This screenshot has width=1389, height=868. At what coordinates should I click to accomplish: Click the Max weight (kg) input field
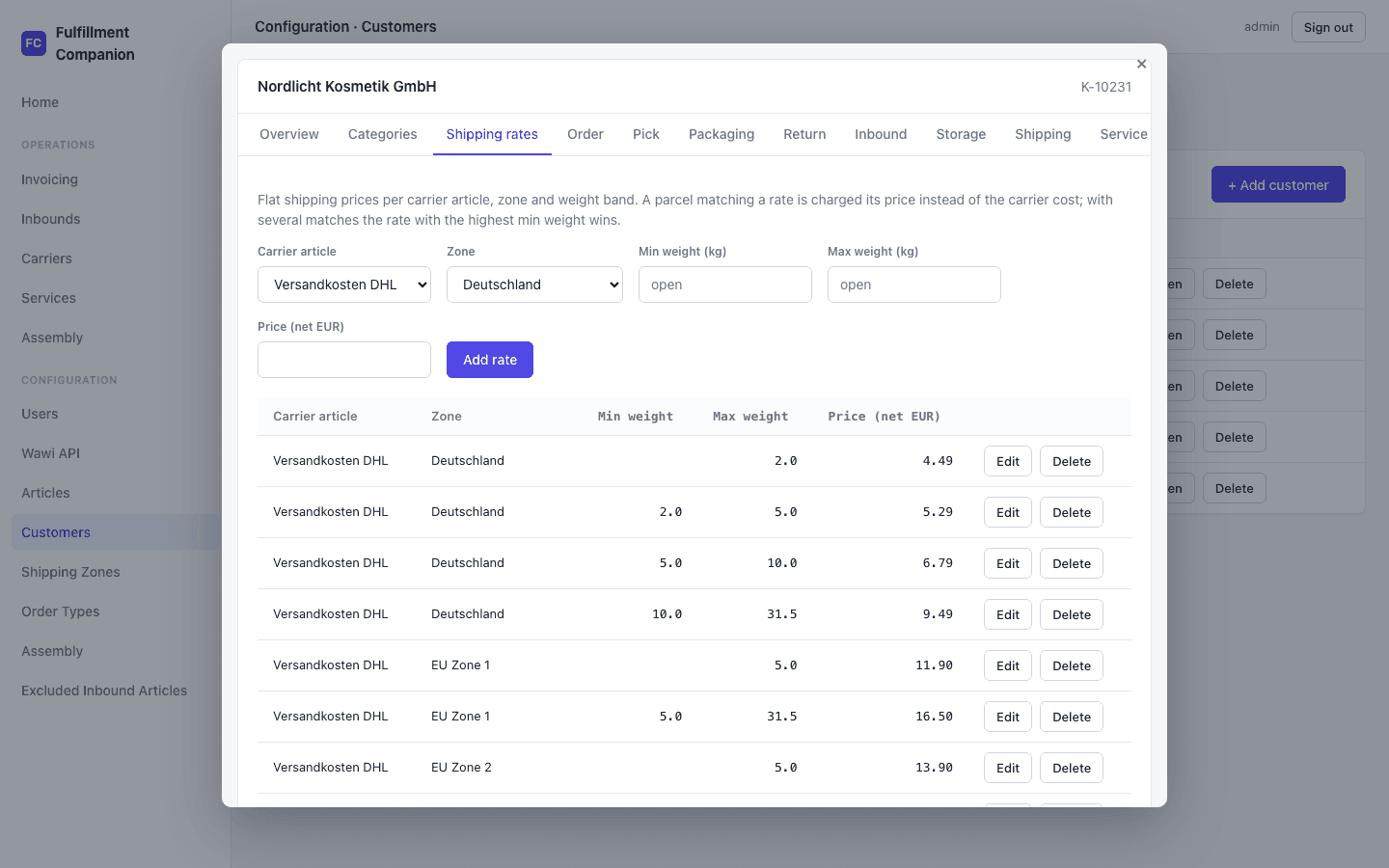coord(914,285)
